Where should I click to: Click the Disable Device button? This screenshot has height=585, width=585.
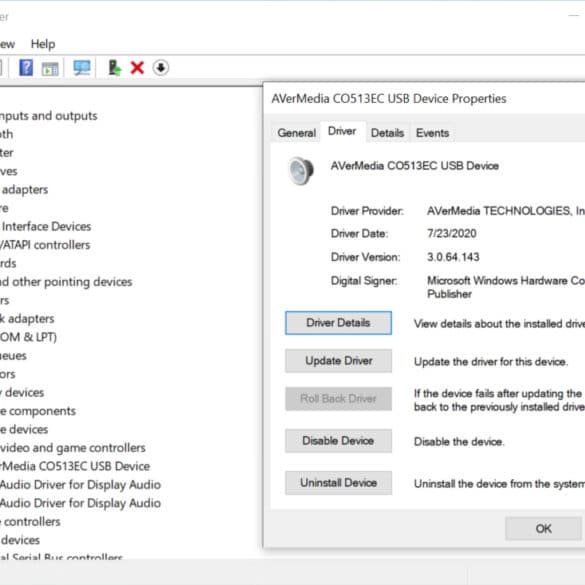pyautogui.click(x=338, y=441)
